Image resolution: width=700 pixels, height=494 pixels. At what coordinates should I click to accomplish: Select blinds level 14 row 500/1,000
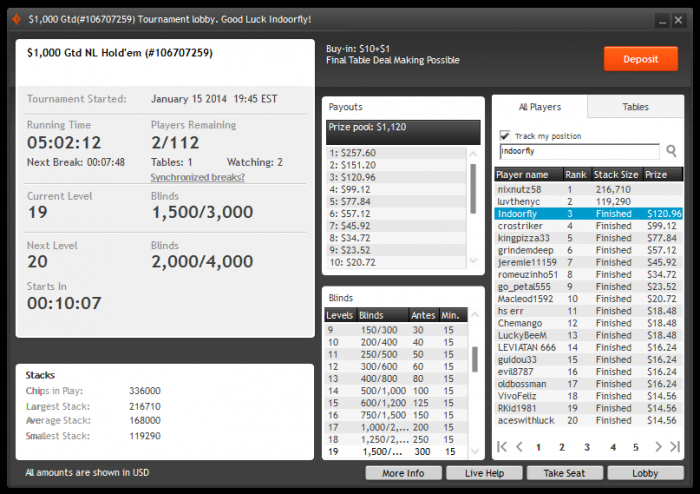point(396,391)
